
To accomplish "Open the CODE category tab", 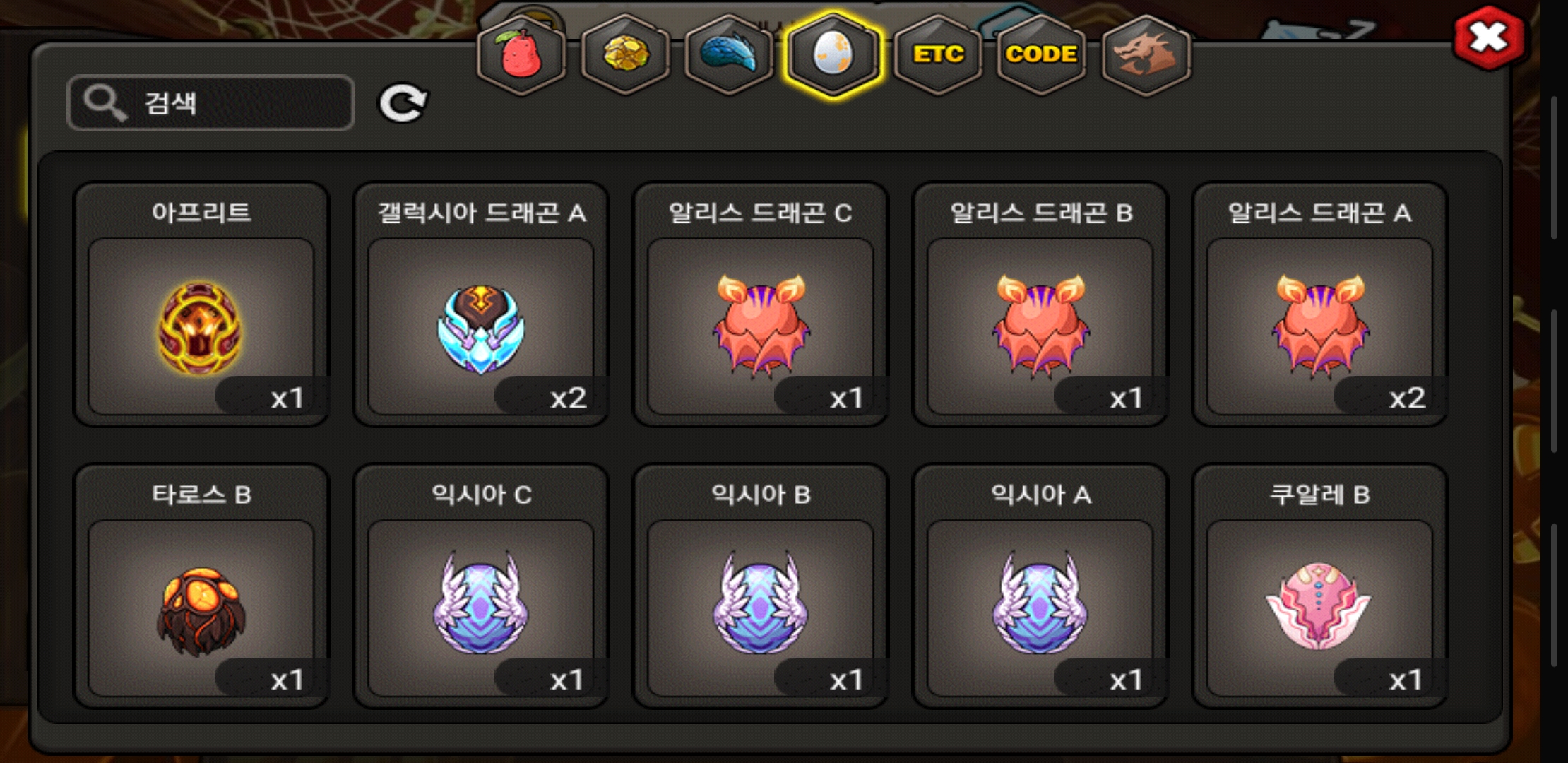I will click(1041, 54).
